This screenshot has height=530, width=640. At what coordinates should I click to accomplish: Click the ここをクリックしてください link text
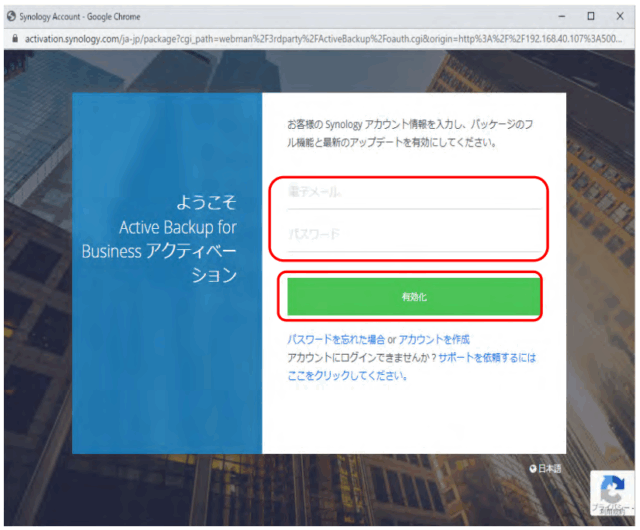click(x=346, y=376)
